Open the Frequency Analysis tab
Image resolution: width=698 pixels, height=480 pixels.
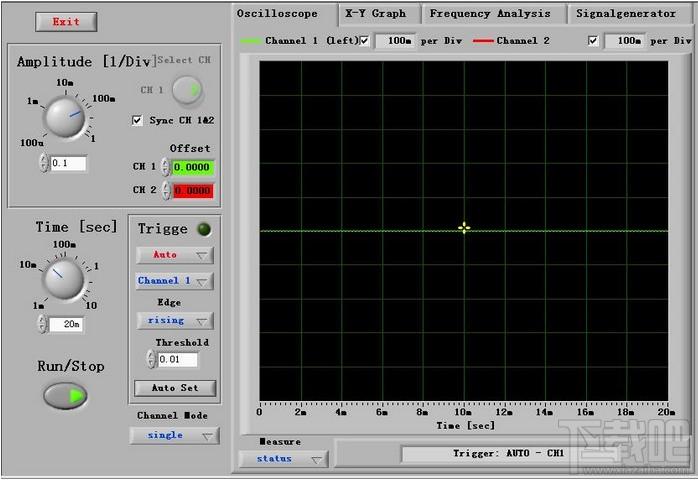[490, 14]
